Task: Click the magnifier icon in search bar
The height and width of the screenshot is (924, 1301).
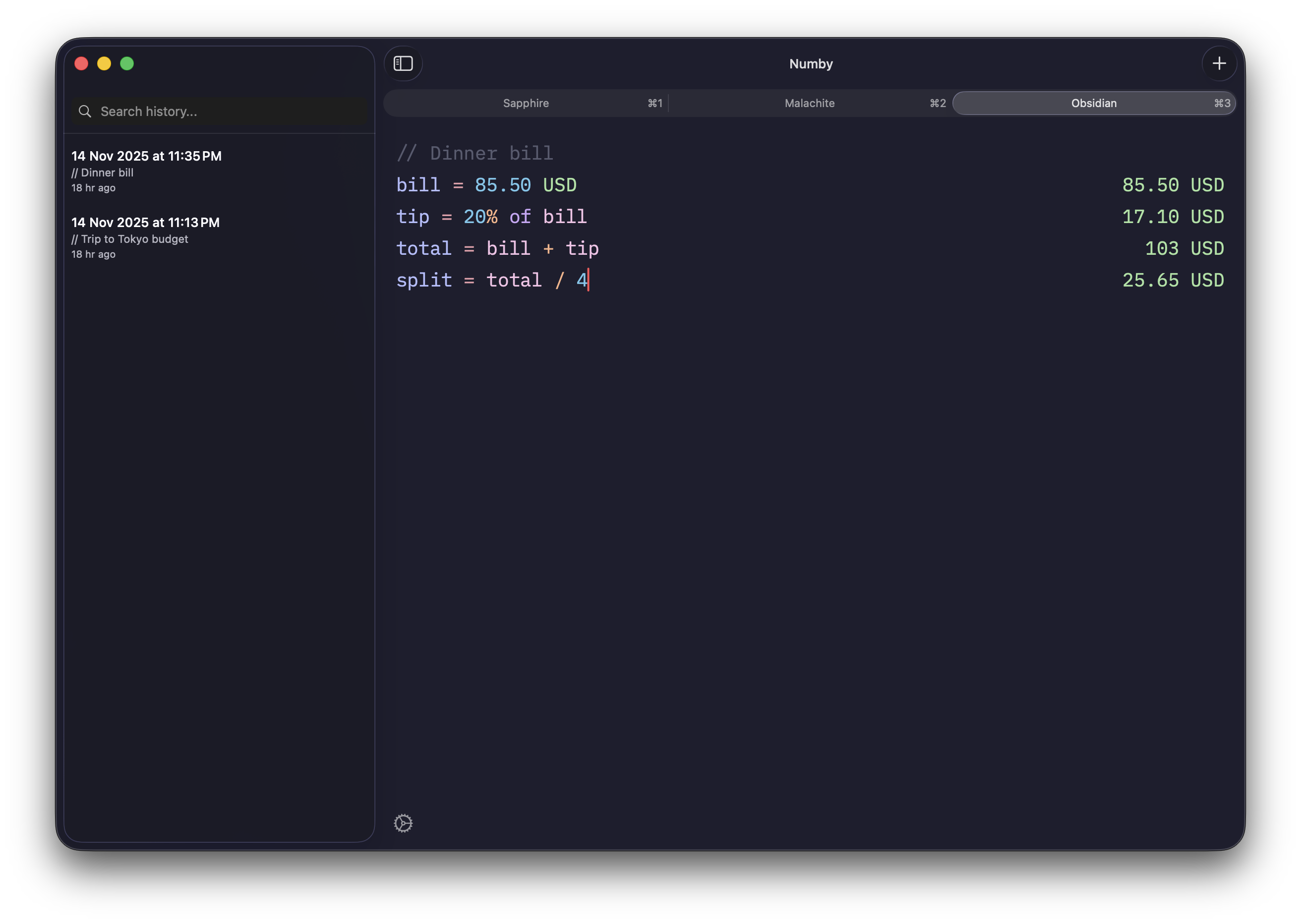Action: coord(85,112)
